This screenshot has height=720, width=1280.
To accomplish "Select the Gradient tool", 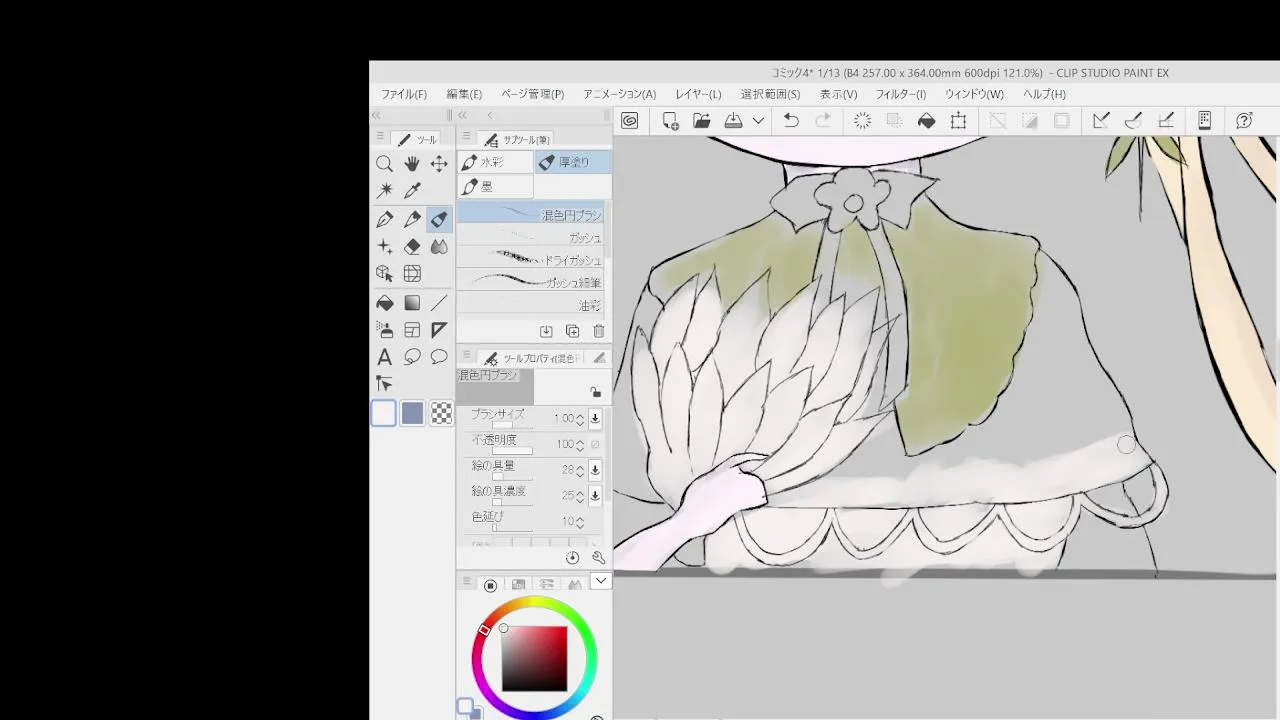I will tap(412, 303).
